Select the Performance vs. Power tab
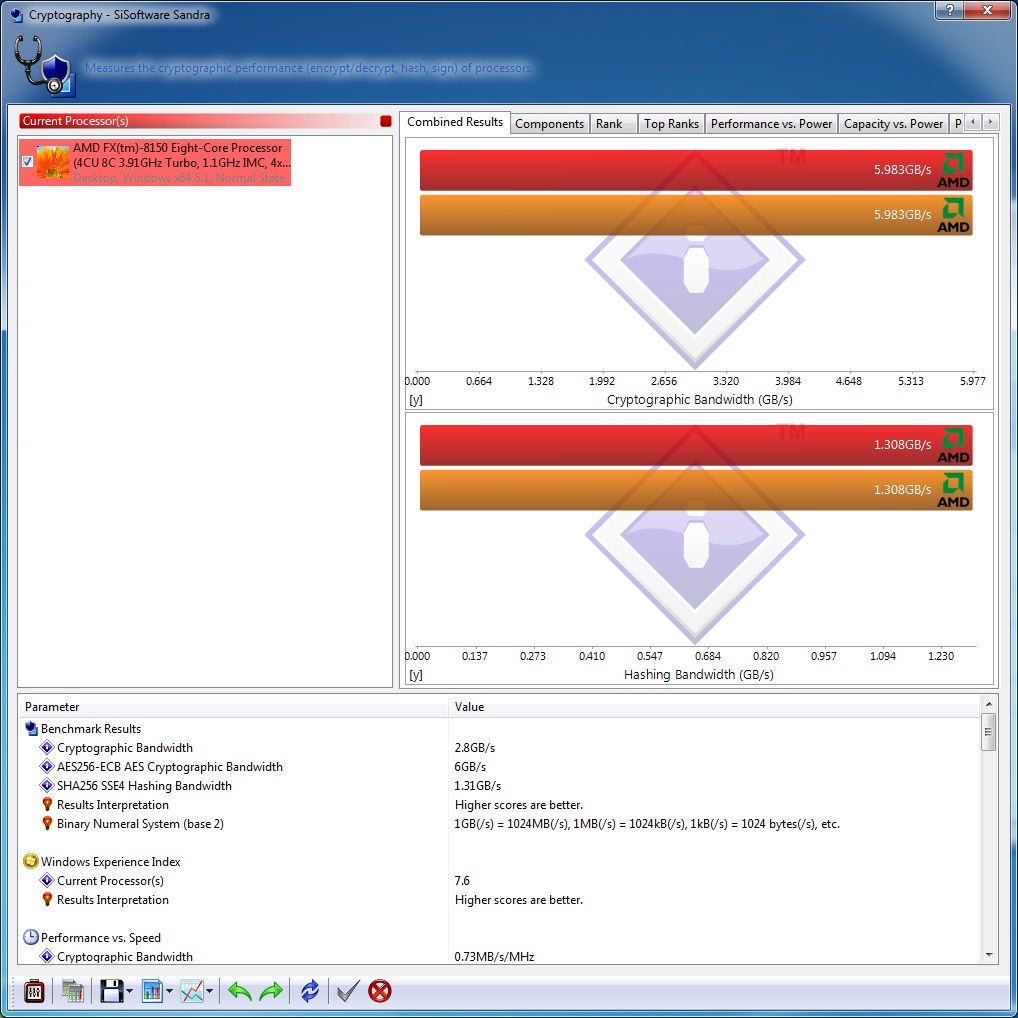This screenshot has height=1018, width=1018. pos(771,124)
